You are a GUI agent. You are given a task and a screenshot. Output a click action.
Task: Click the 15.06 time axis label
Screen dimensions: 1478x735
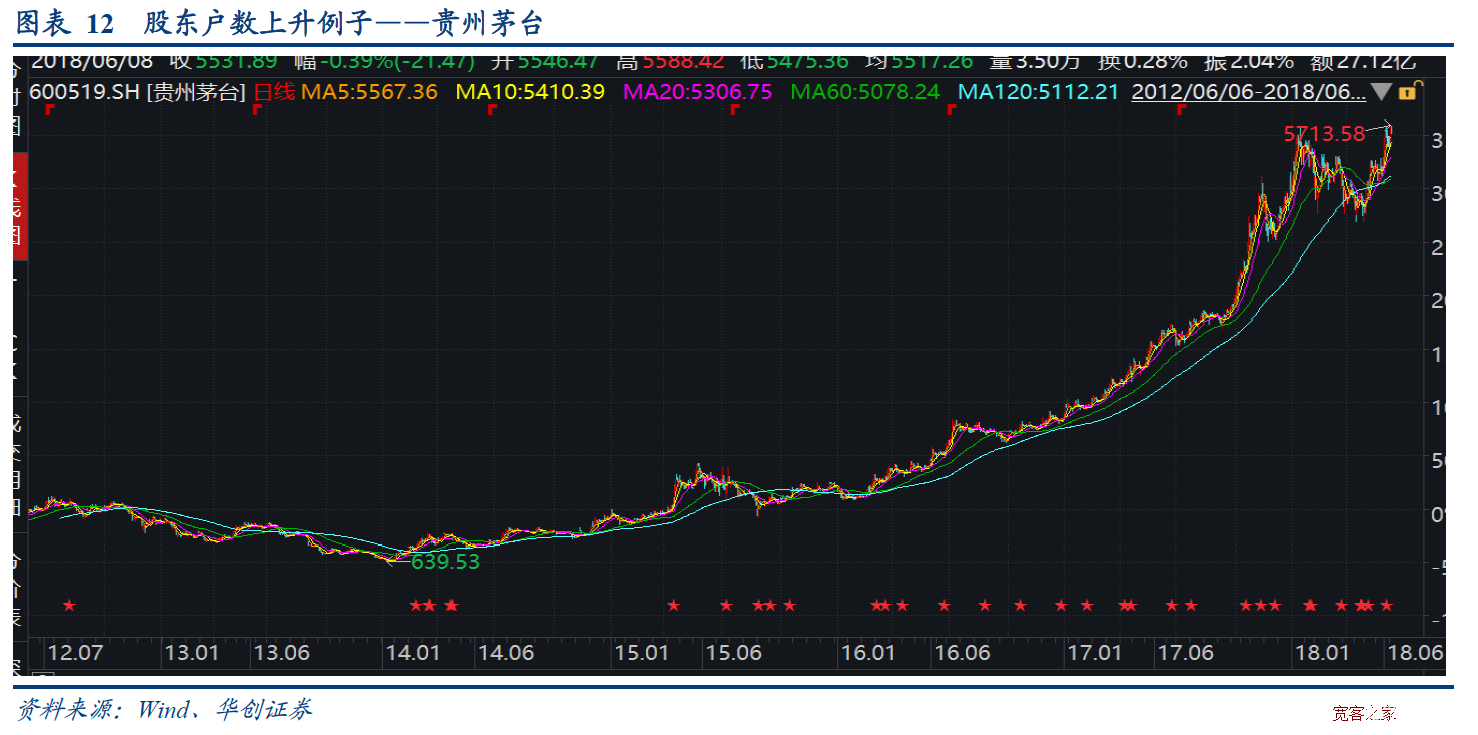(x=733, y=653)
